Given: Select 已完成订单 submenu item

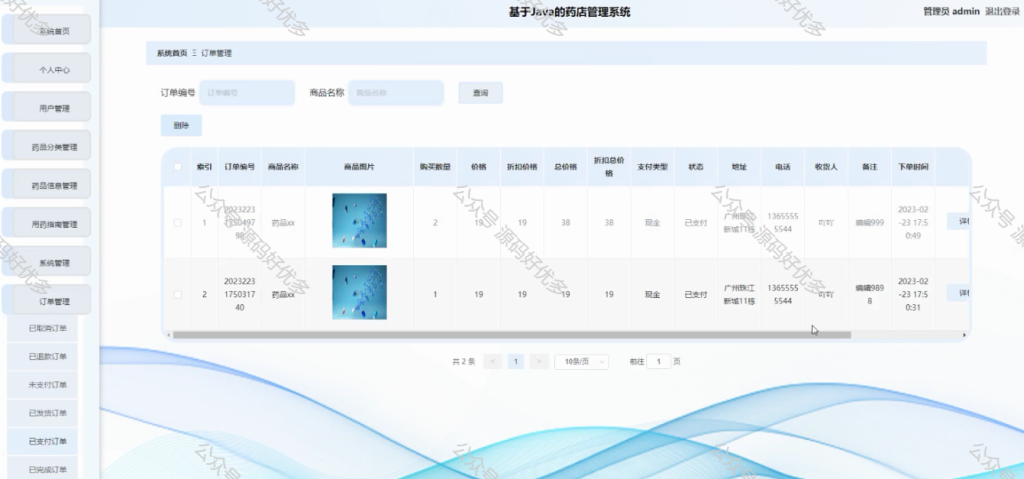Looking at the screenshot, I should pyautogui.click(x=42, y=469).
